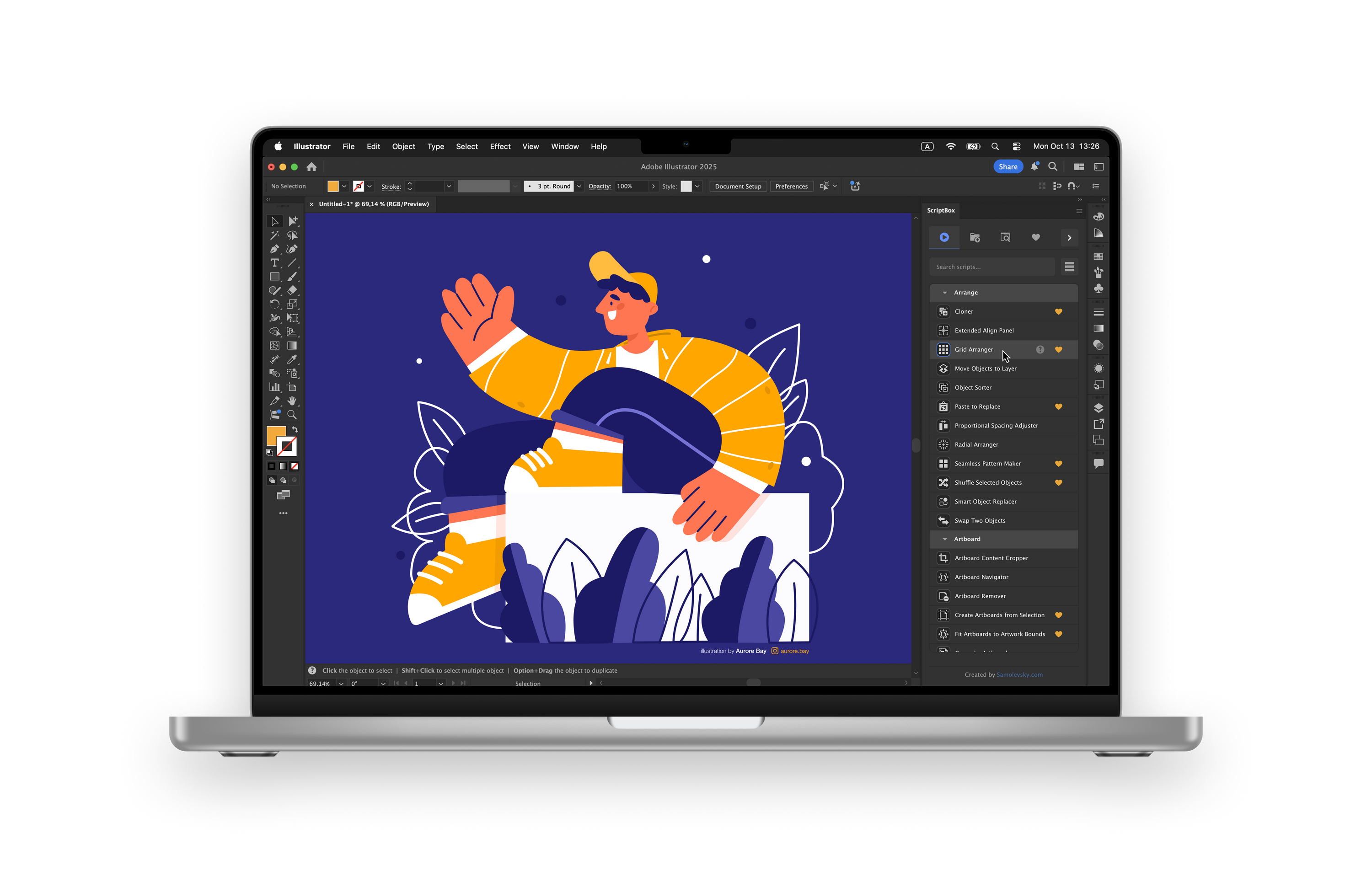Viewport: 1372px width, 882px height.
Task: Open the 3 pt. Round brush dropdown
Action: click(579, 186)
